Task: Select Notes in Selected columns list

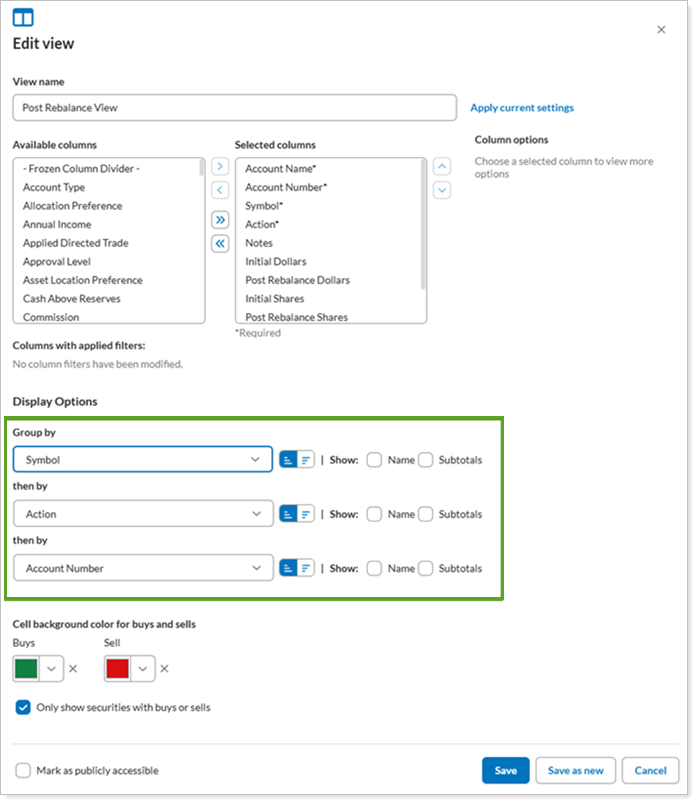Action: (259, 243)
